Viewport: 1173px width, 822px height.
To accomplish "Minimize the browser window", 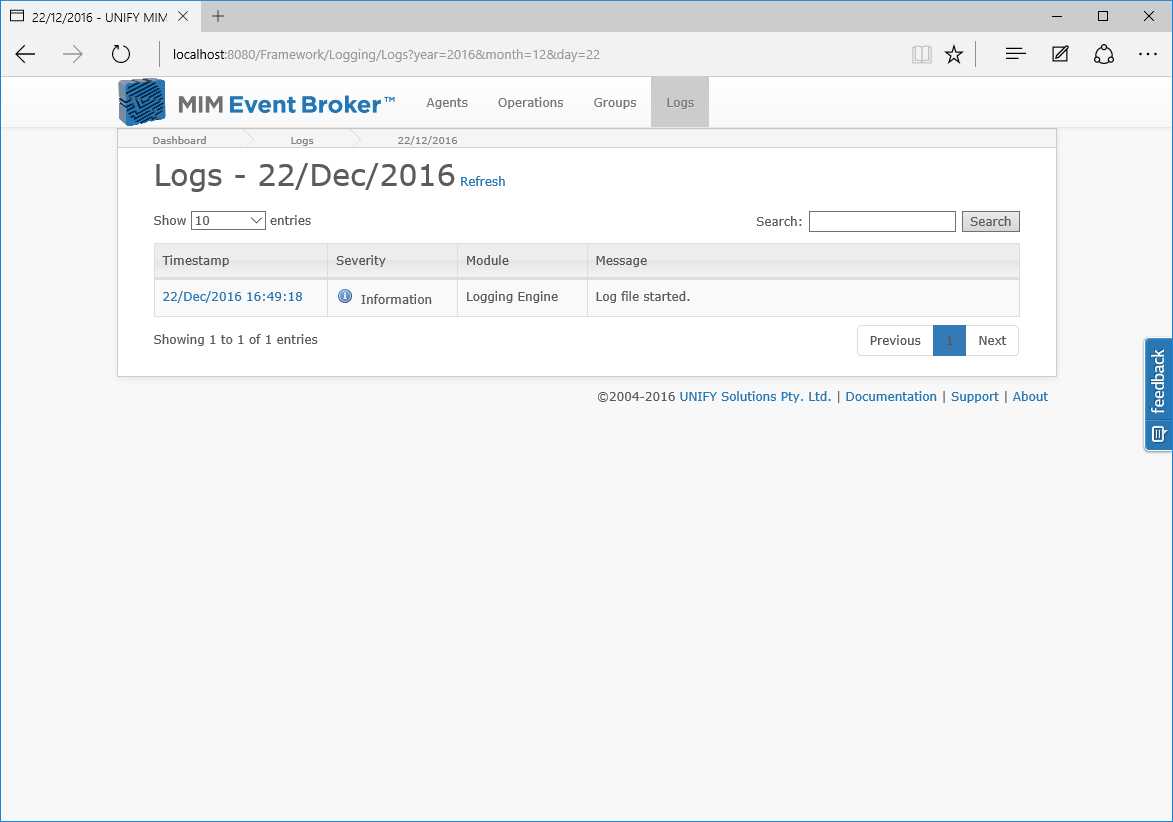I will click(1057, 16).
